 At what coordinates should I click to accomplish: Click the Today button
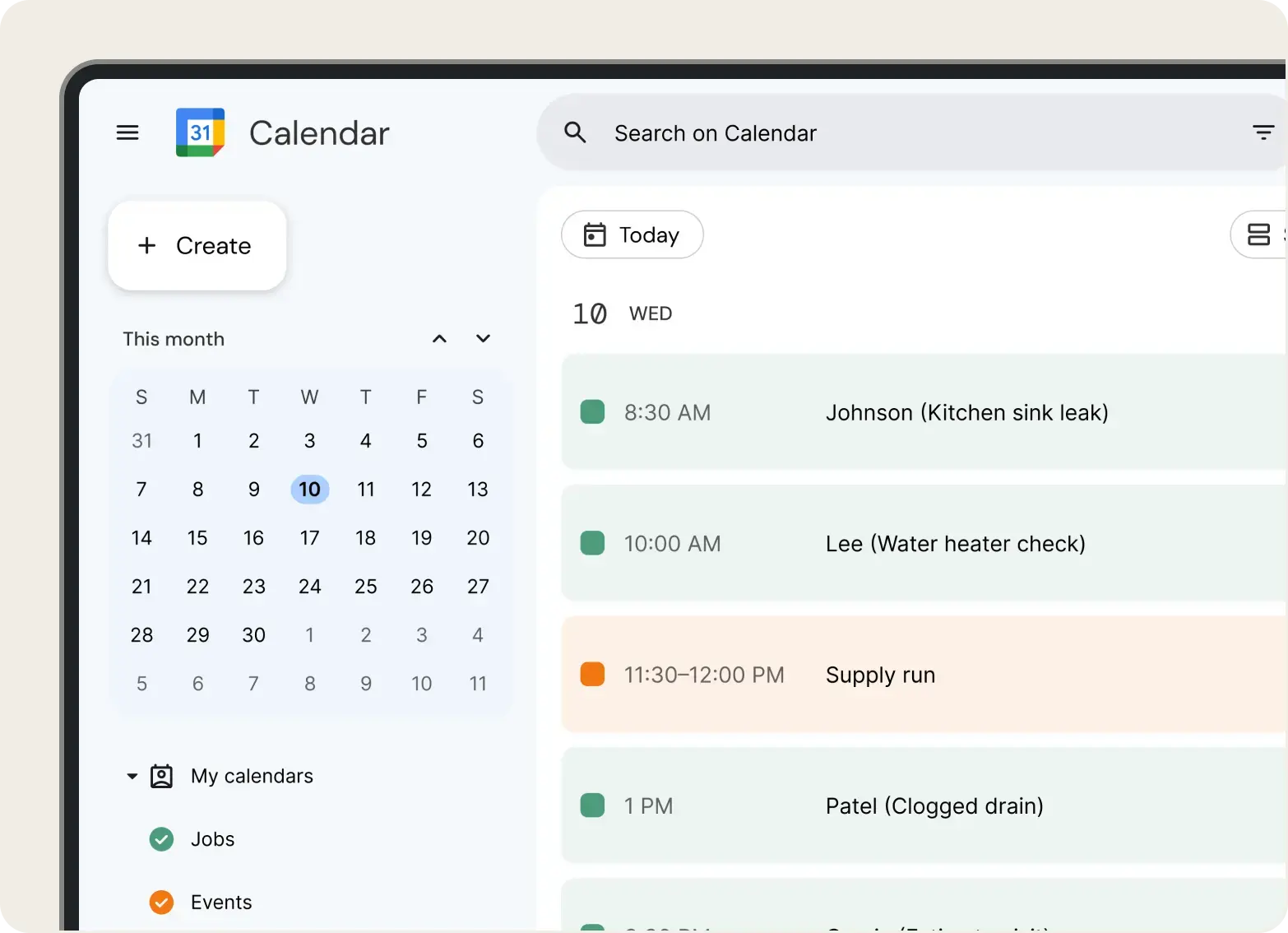pos(632,234)
